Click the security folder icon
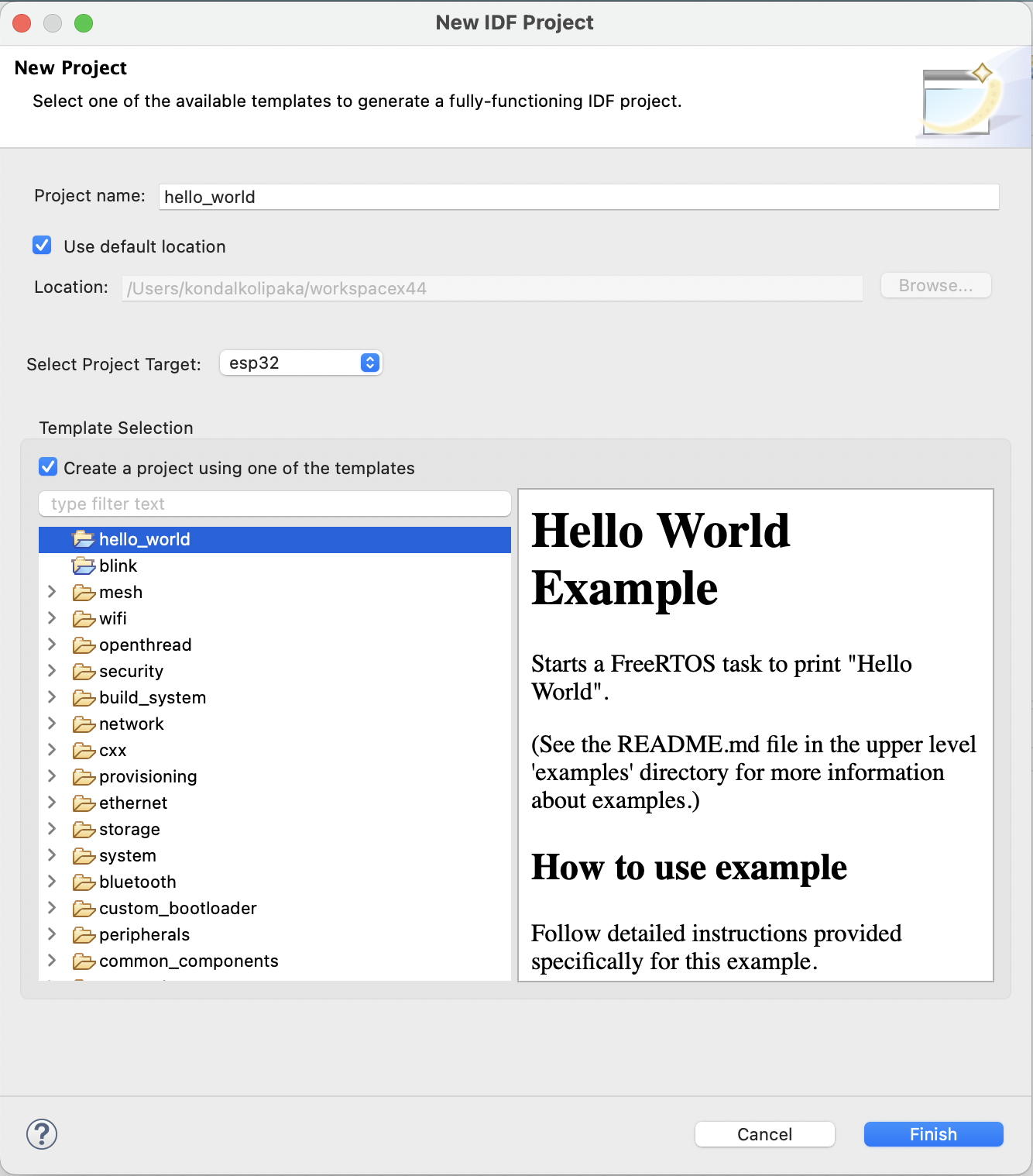The image size is (1033, 1176). point(84,672)
